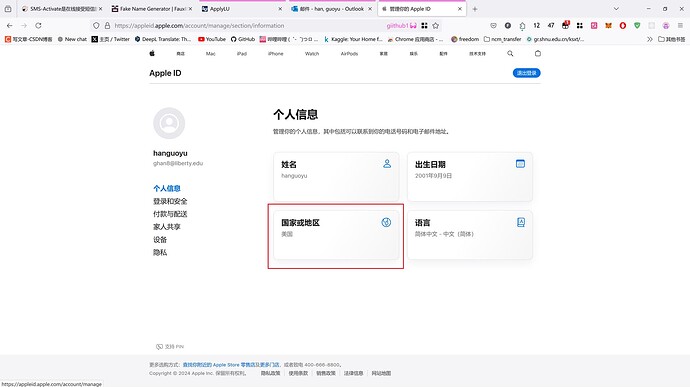
Task: Show more bookmarks via the overflow chevron
Action: pos(650,39)
